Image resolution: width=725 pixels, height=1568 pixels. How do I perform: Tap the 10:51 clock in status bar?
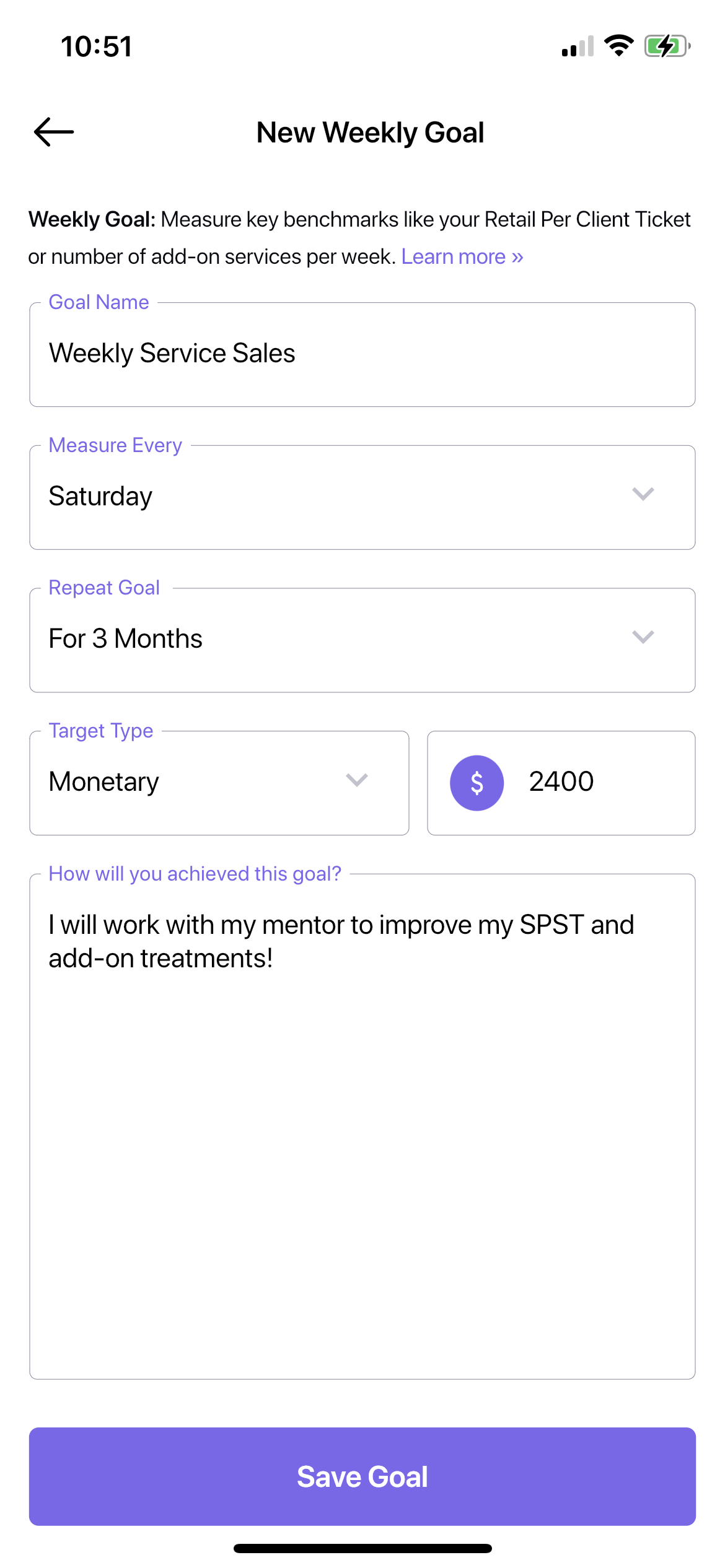pos(97,46)
